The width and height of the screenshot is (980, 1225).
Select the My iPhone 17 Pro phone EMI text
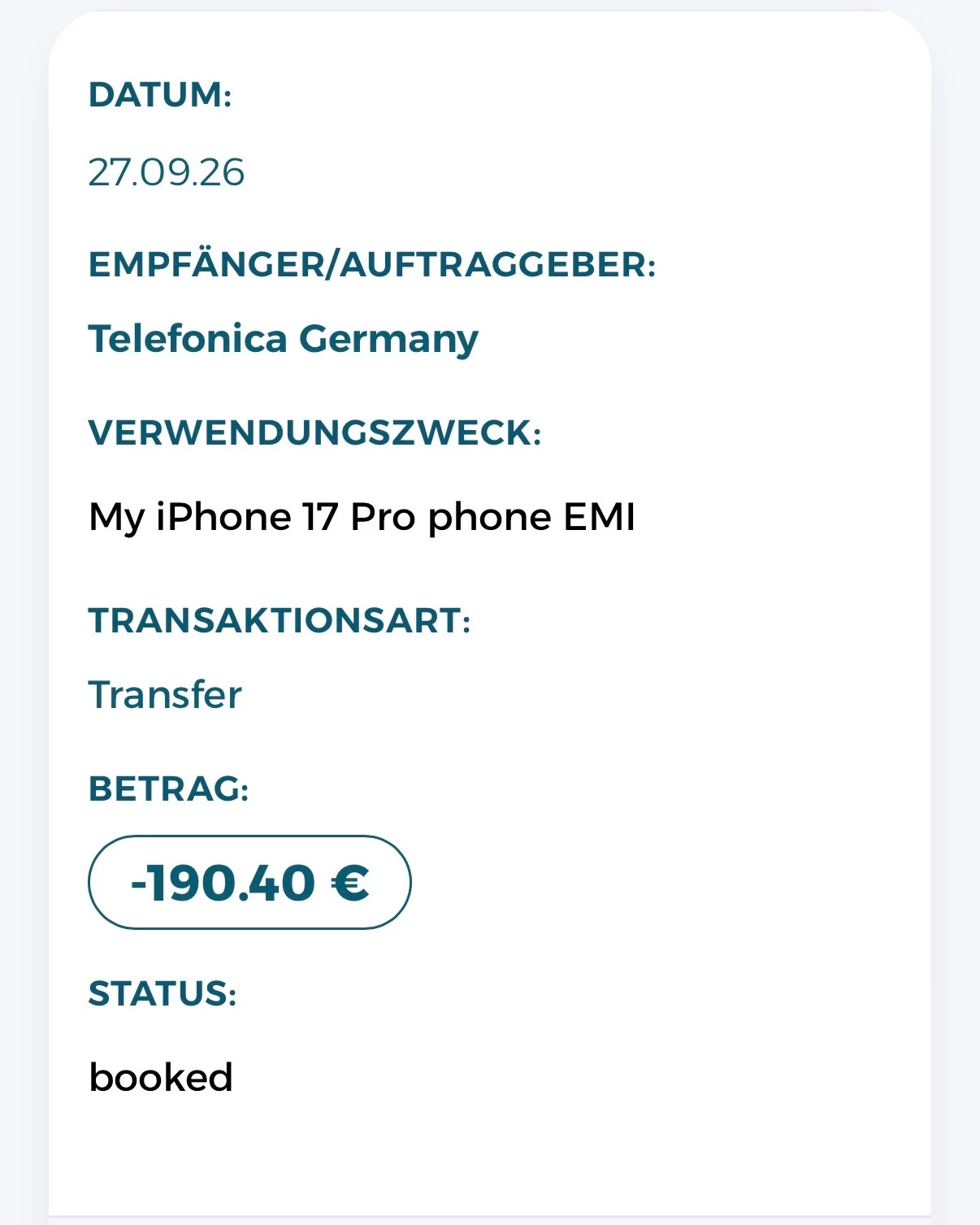[x=362, y=518]
